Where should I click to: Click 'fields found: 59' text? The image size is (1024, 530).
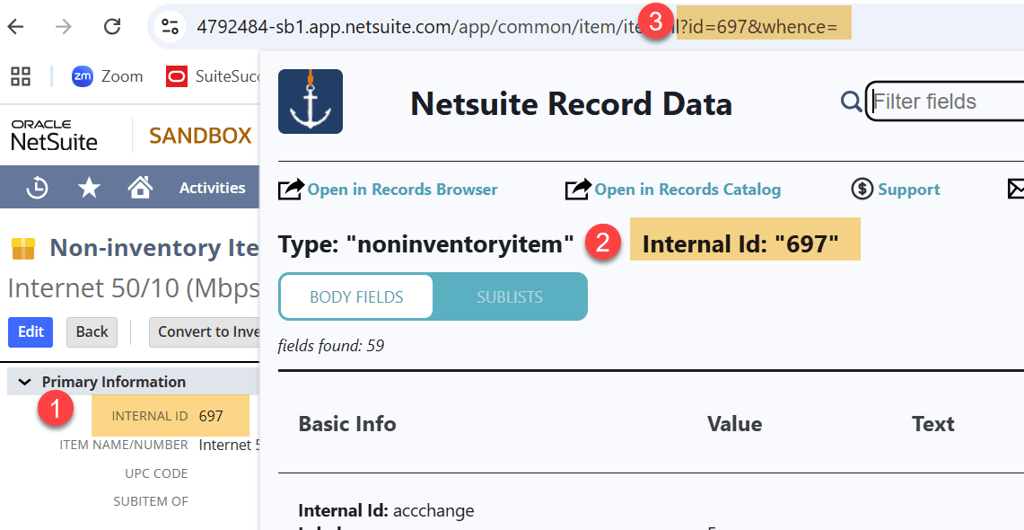(x=331, y=345)
